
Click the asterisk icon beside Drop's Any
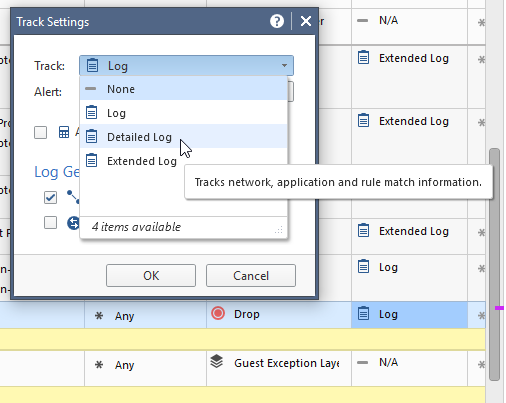click(x=99, y=315)
